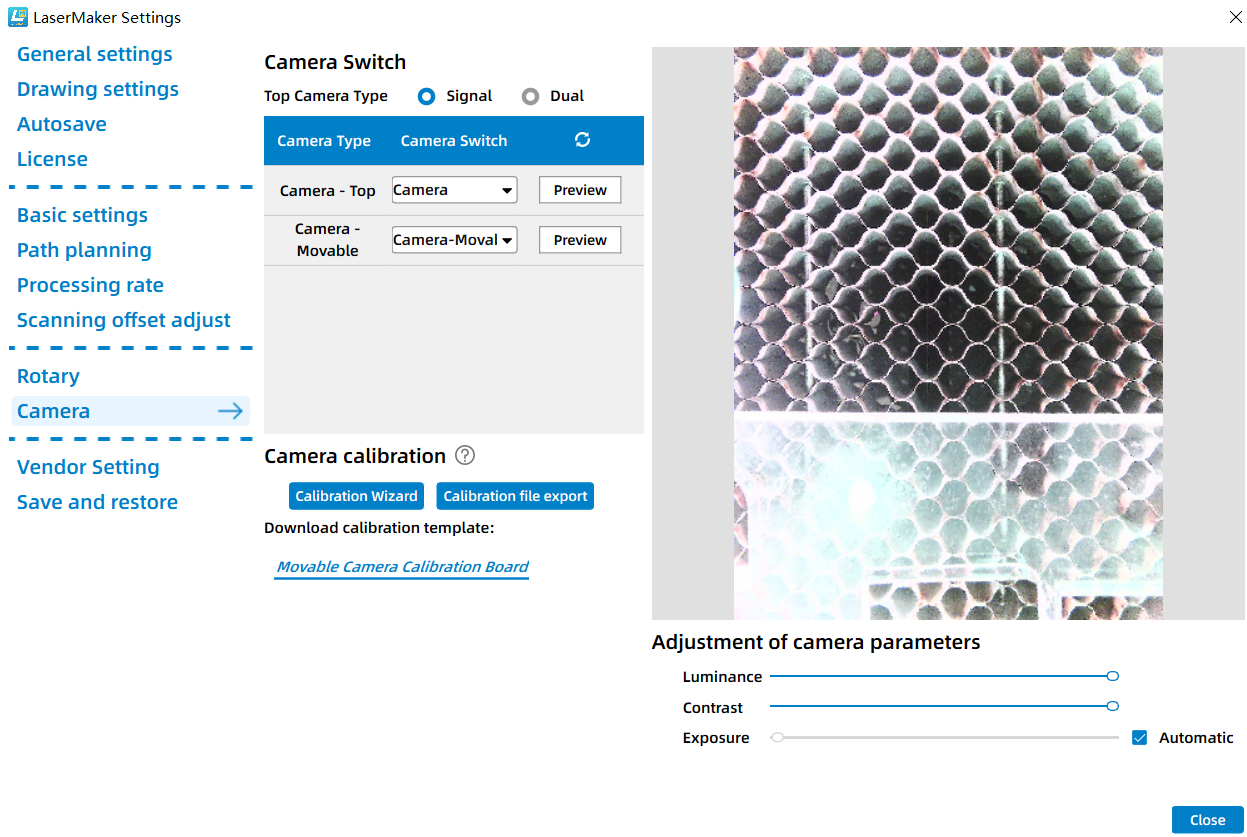Viewport: 1247px width, 837px height.
Task: Launch the Calibration Wizard
Action: (356, 496)
